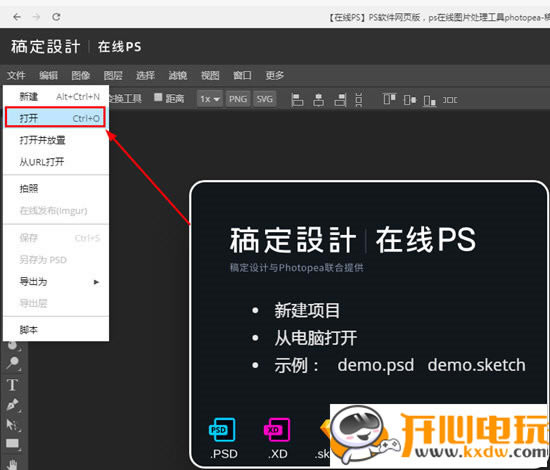Open the 更多 menu
Screen dimensions: 550x470
(274, 75)
